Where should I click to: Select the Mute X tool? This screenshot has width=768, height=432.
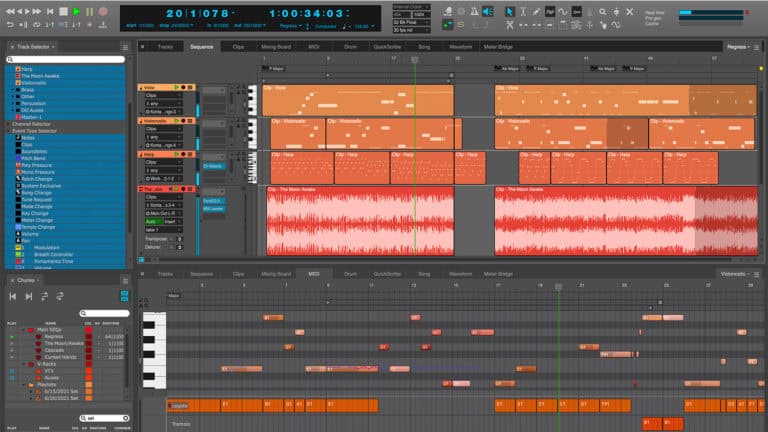point(629,11)
